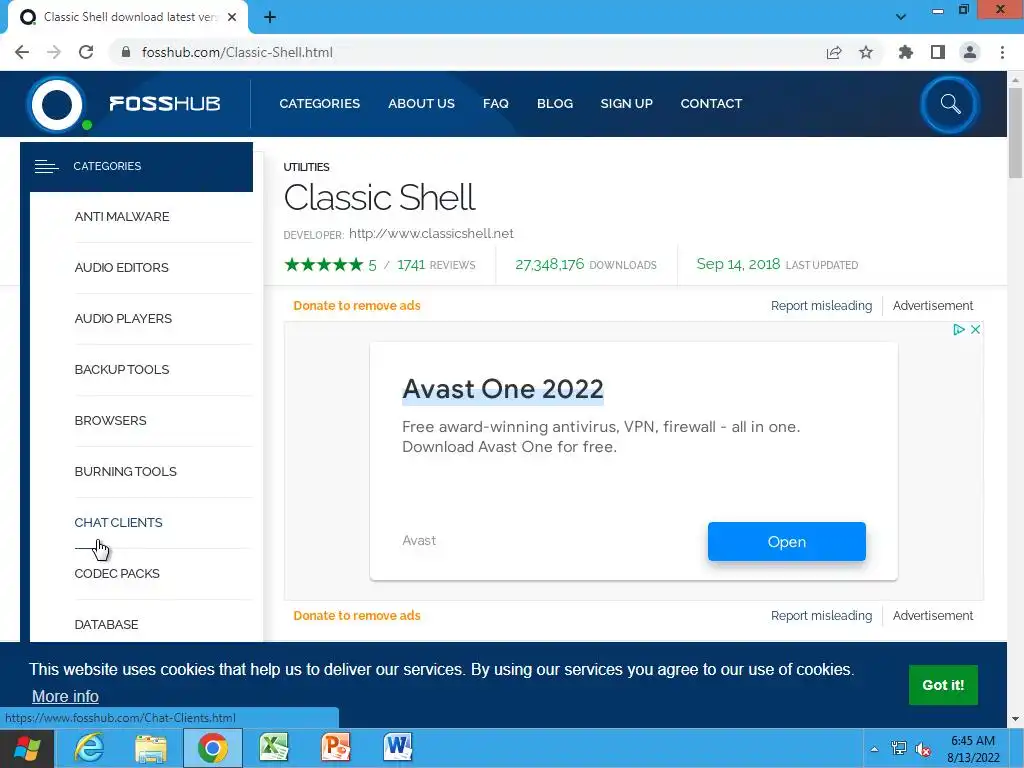The image size is (1024, 768).
Task: Close the Classic Shell tab
Action: coord(232,17)
